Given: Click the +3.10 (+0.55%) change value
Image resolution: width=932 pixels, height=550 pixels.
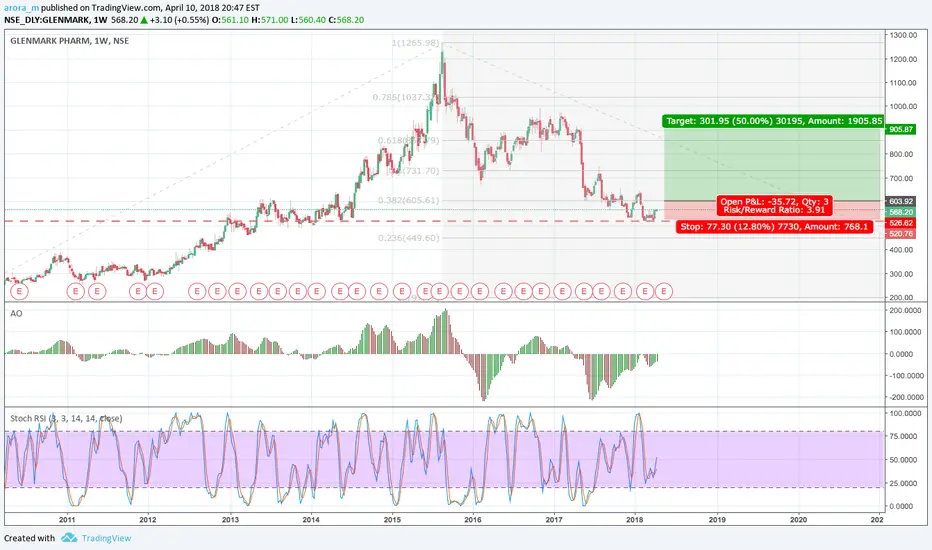Looking at the screenshot, I should pyautogui.click(x=179, y=20).
